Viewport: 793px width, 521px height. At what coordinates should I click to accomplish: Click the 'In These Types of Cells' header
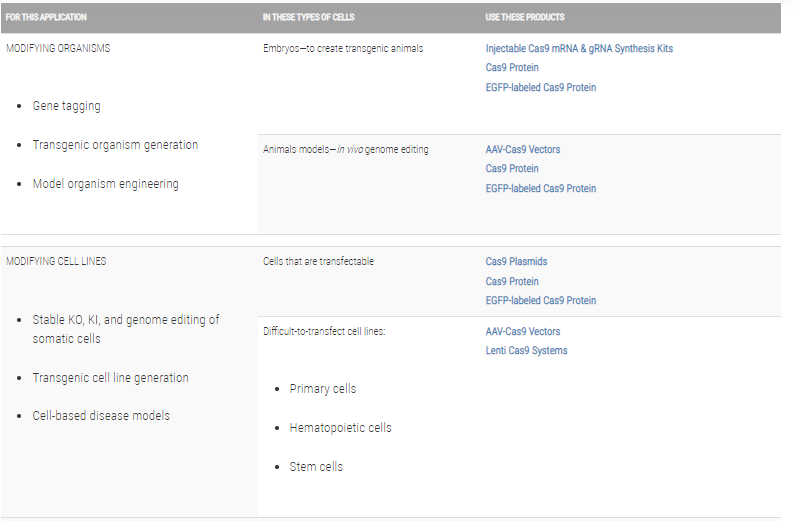309,18
